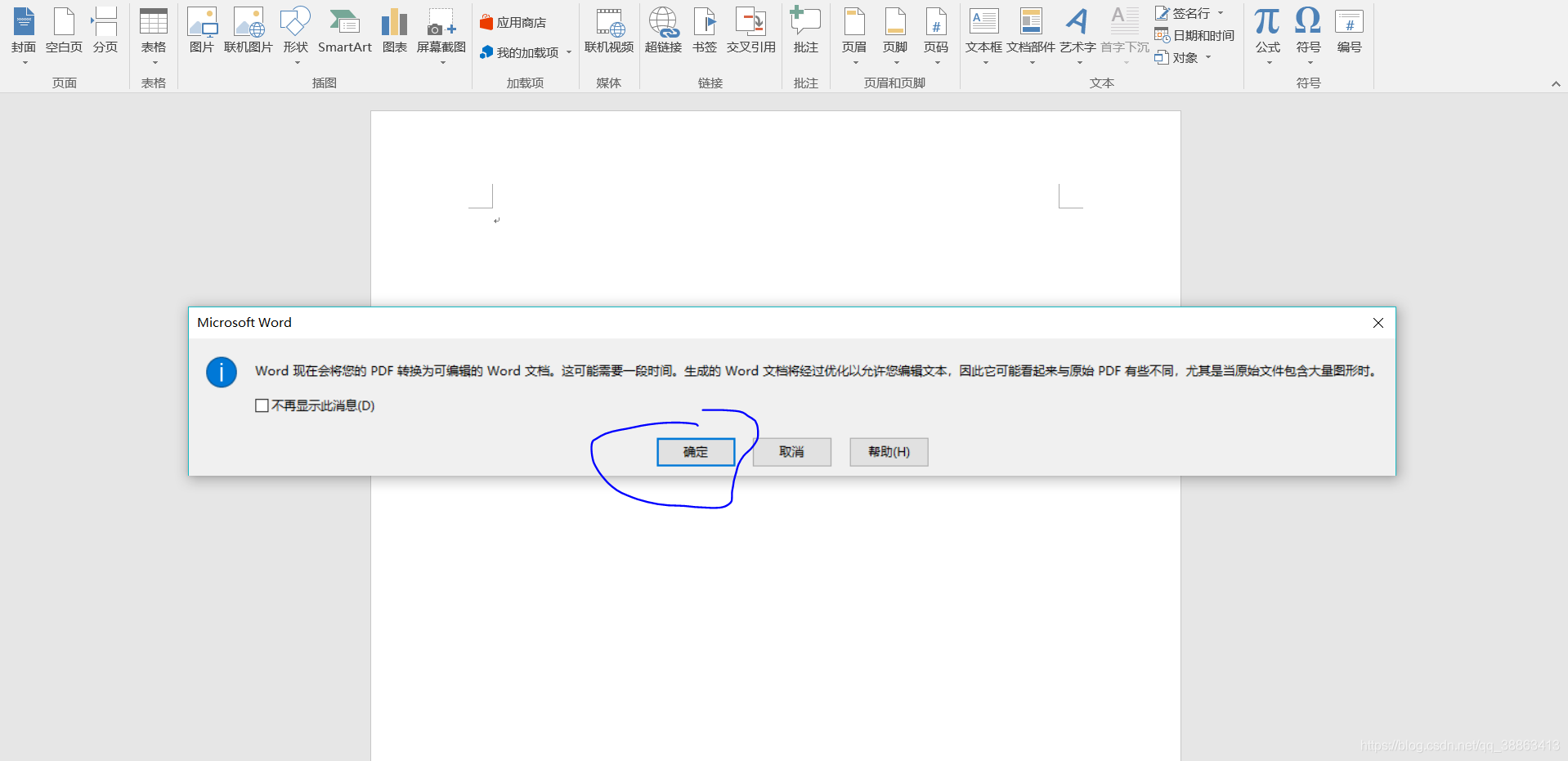
Task: Insert a bookmark (书签)
Action: tap(705, 33)
